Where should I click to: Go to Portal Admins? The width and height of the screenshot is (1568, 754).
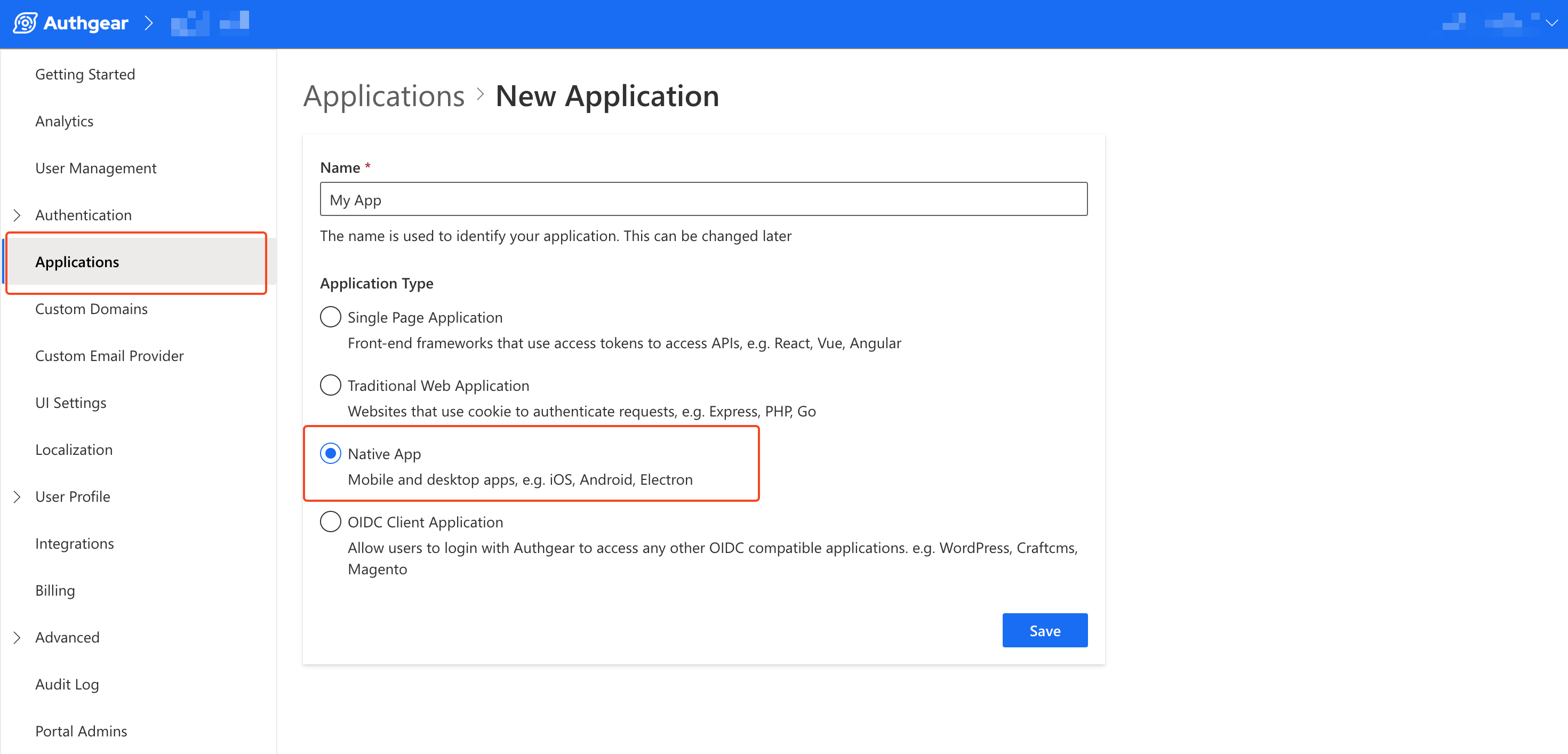point(81,731)
